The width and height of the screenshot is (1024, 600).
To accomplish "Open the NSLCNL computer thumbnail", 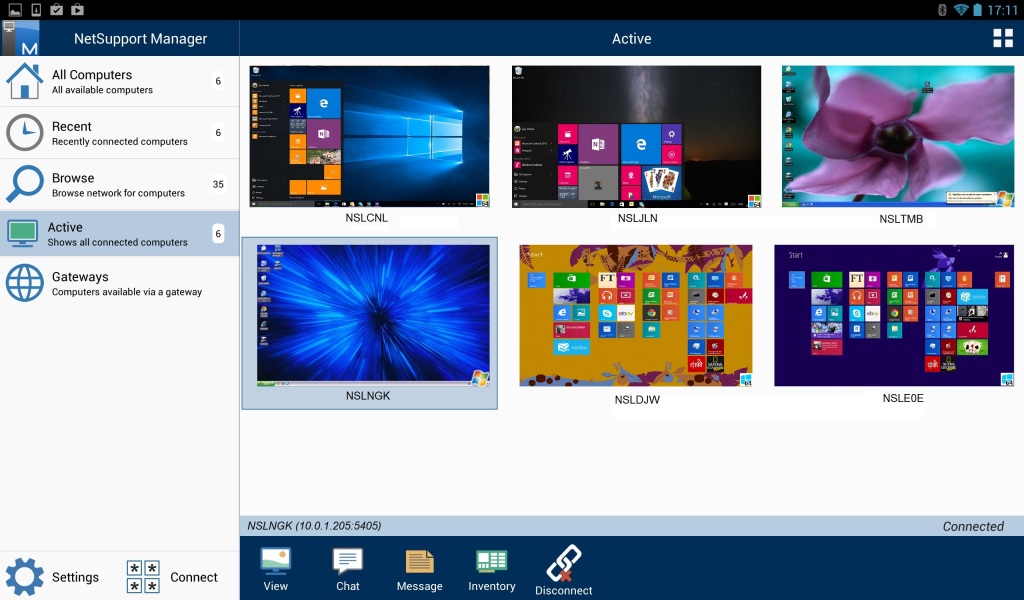I will [x=369, y=136].
